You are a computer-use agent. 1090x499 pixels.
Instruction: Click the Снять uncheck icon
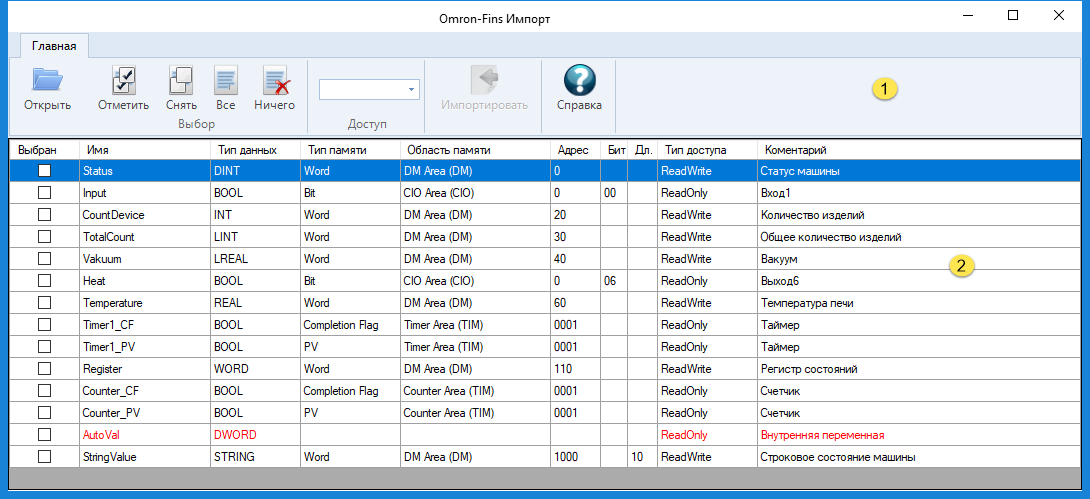(181, 80)
